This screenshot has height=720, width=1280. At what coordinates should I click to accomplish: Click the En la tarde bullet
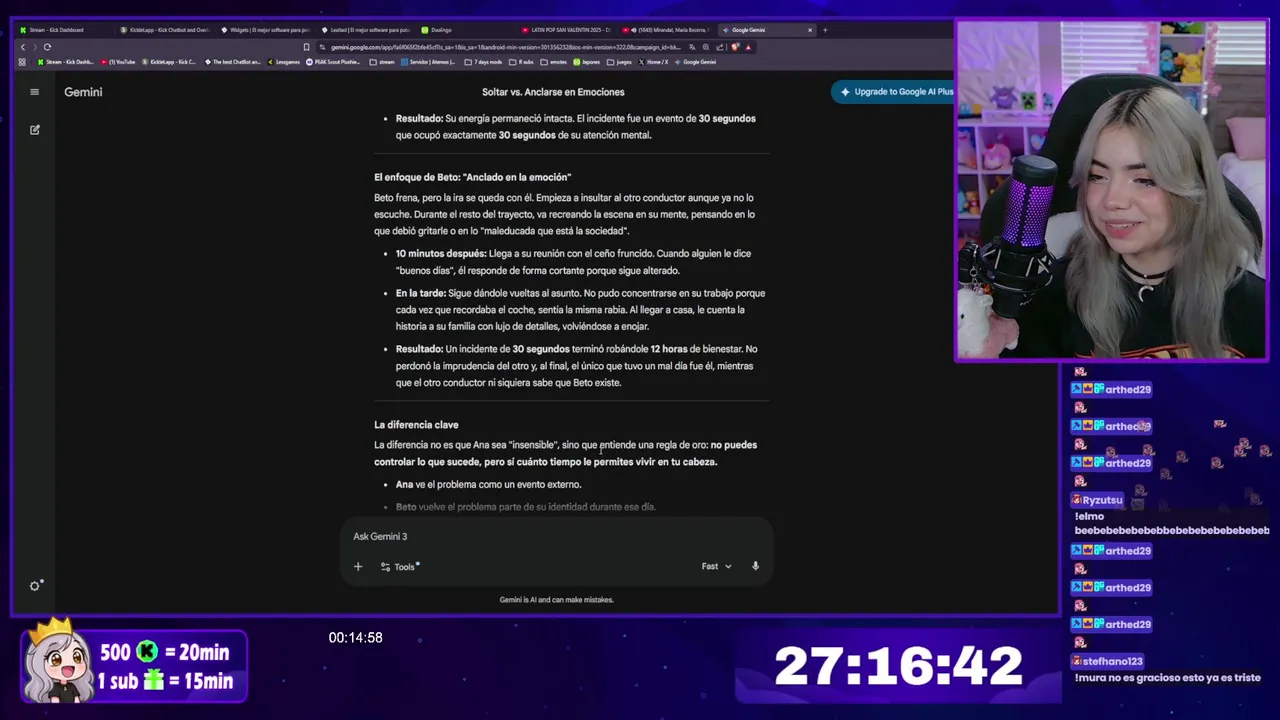coord(580,310)
